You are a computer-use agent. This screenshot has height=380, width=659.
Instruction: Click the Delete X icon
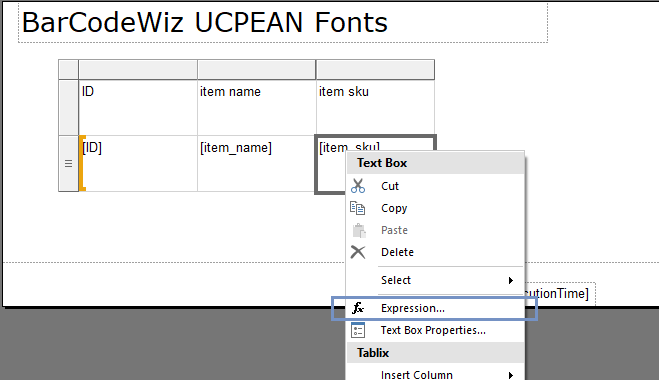click(x=358, y=252)
